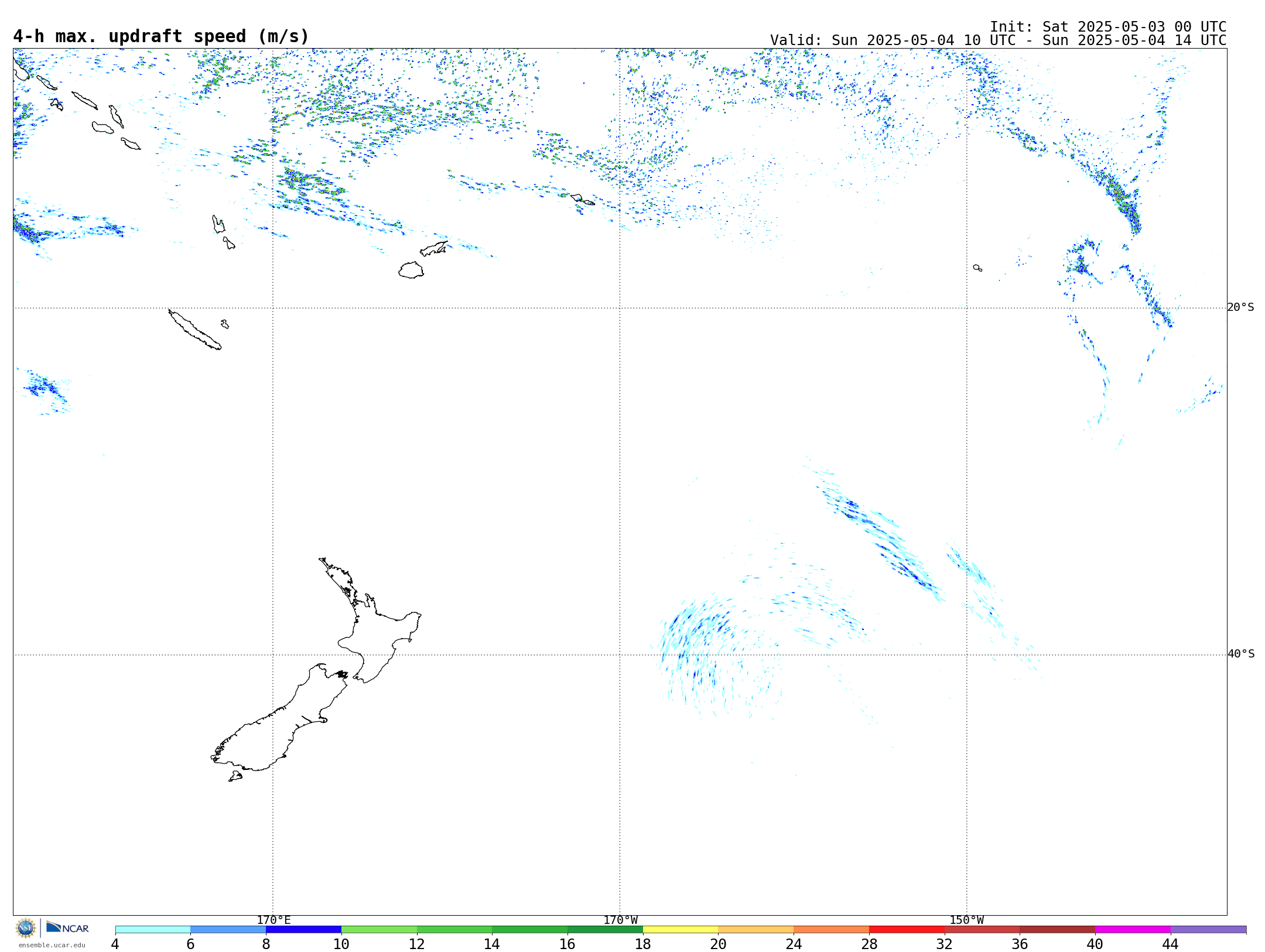This screenshot has height=952, width=1265.
Task: Click the 170°W longitude label
Action: [x=621, y=920]
